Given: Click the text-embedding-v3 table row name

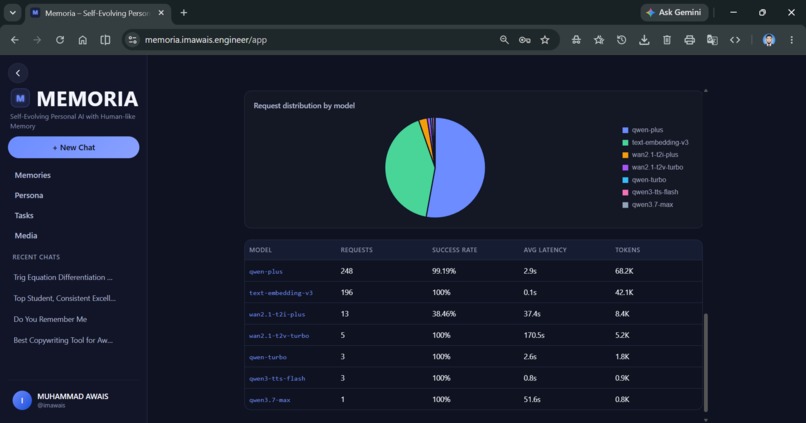Looking at the screenshot, I should coord(281,293).
